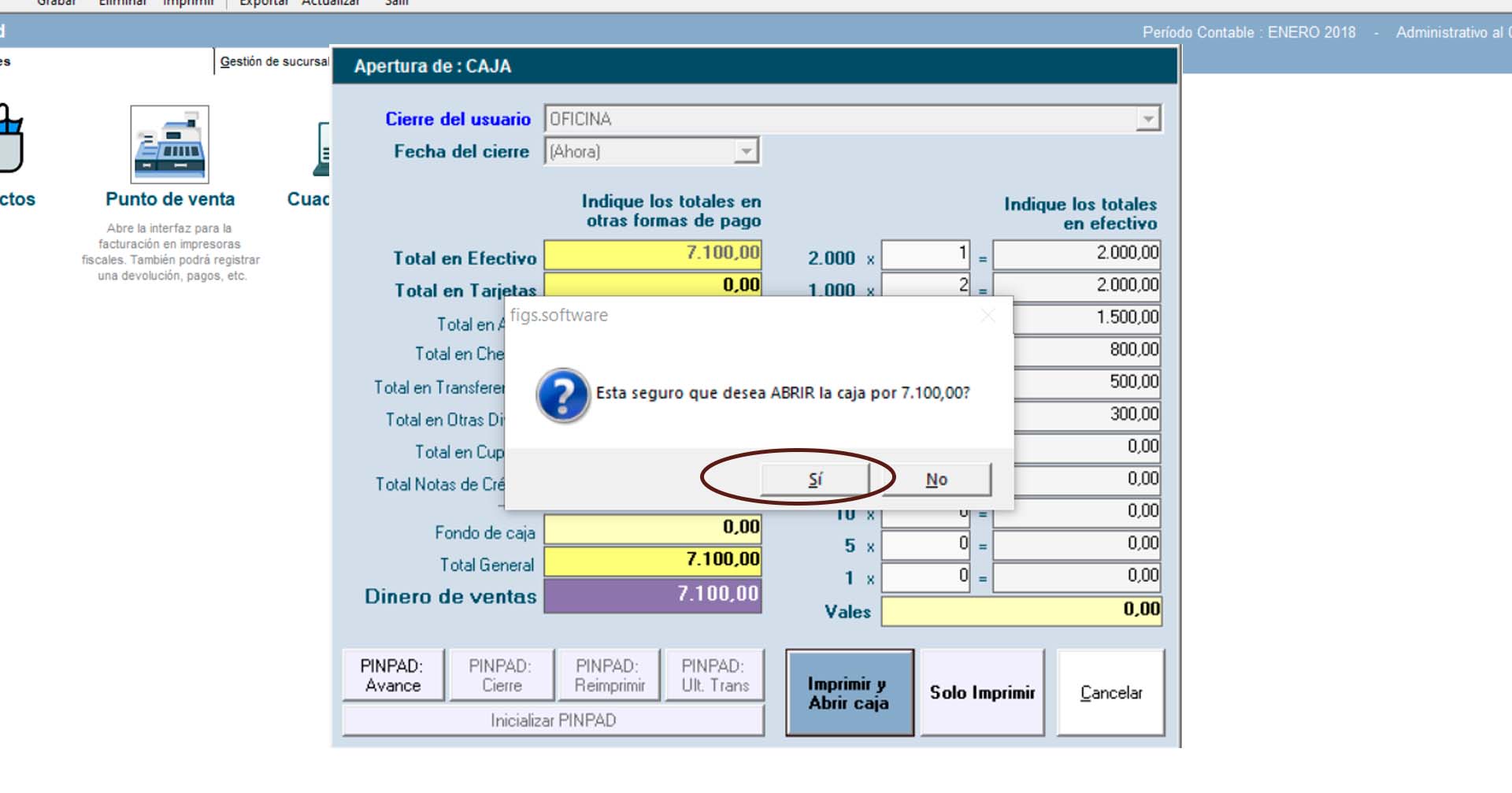1512x793 pixels.
Task: Click the Imprimir y Abrir caja button
Action: (x=849, y=693)
